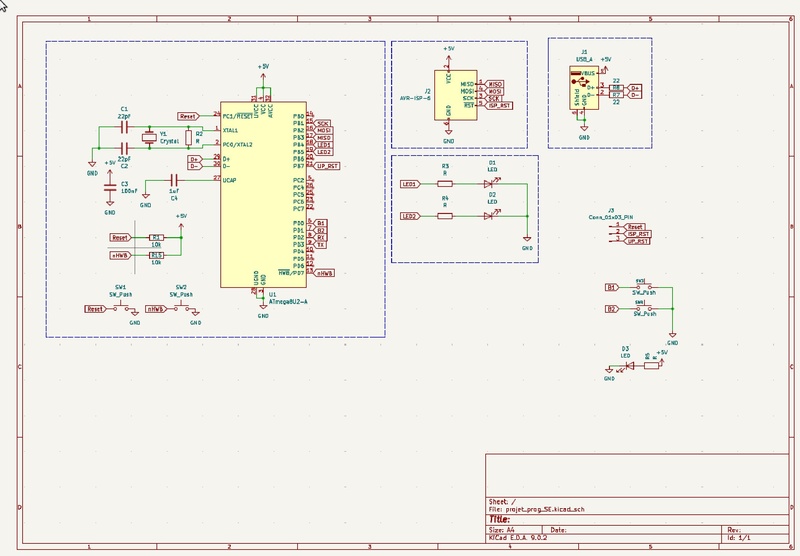Screen dimensions: 800x556
Task: Select resistor R7 on the USB D- line
Action: tap(616, 95)
